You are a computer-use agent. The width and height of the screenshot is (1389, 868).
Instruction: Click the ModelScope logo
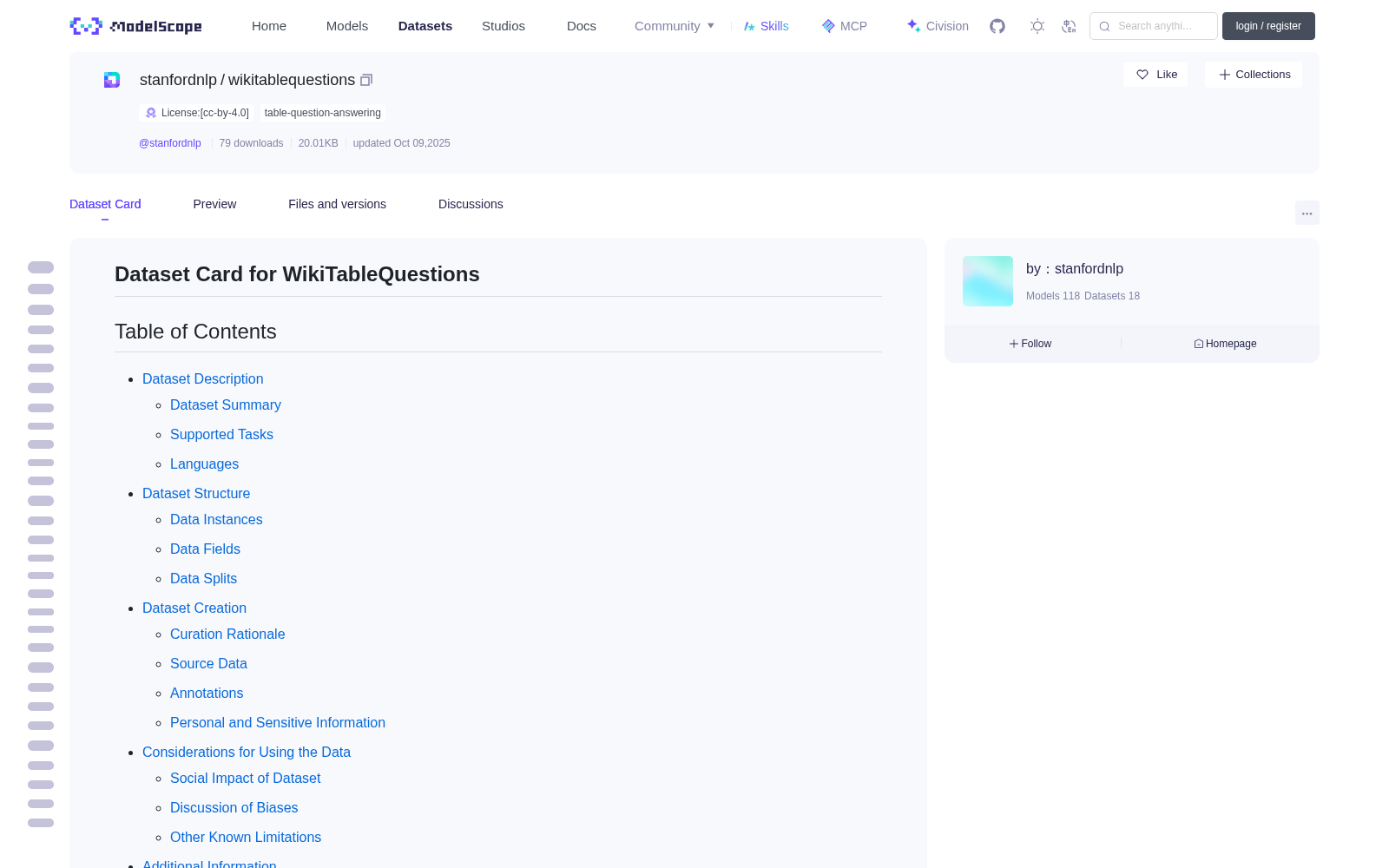pyautogui.click(x=135, y=26)
